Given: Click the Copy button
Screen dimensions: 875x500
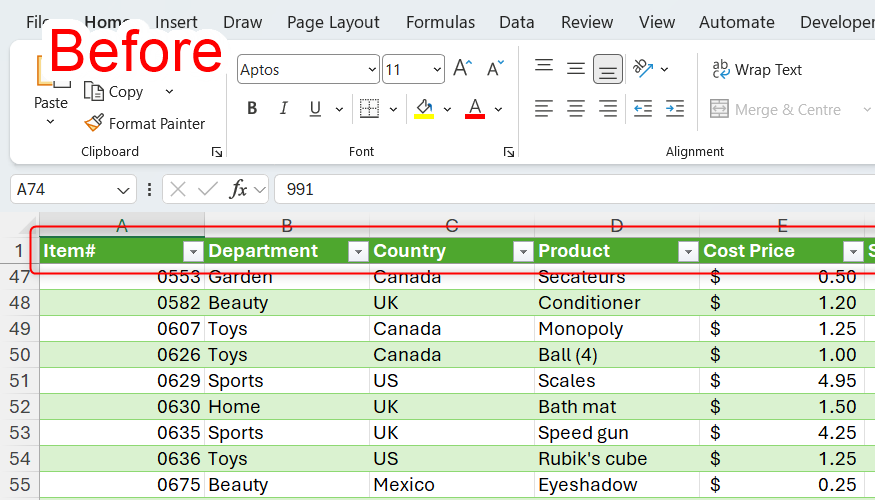Looking at the screenshot, I should 114,92.
